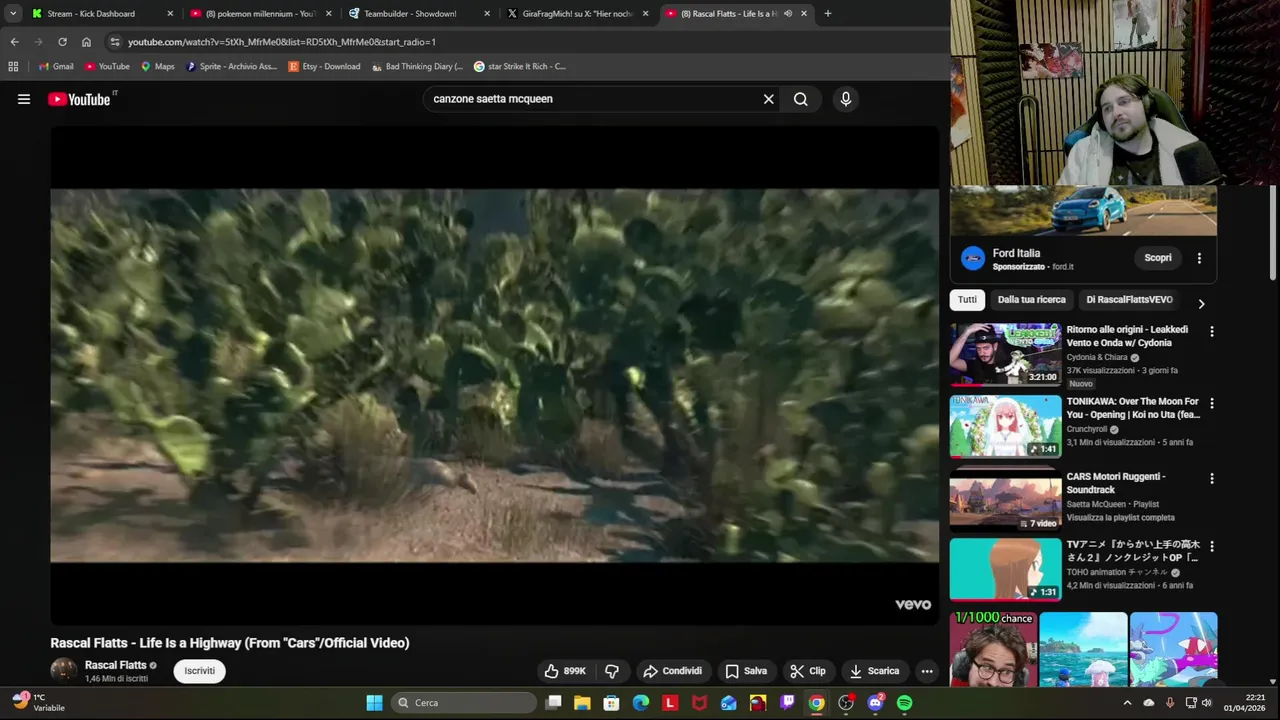Go back in browser history

14,42
